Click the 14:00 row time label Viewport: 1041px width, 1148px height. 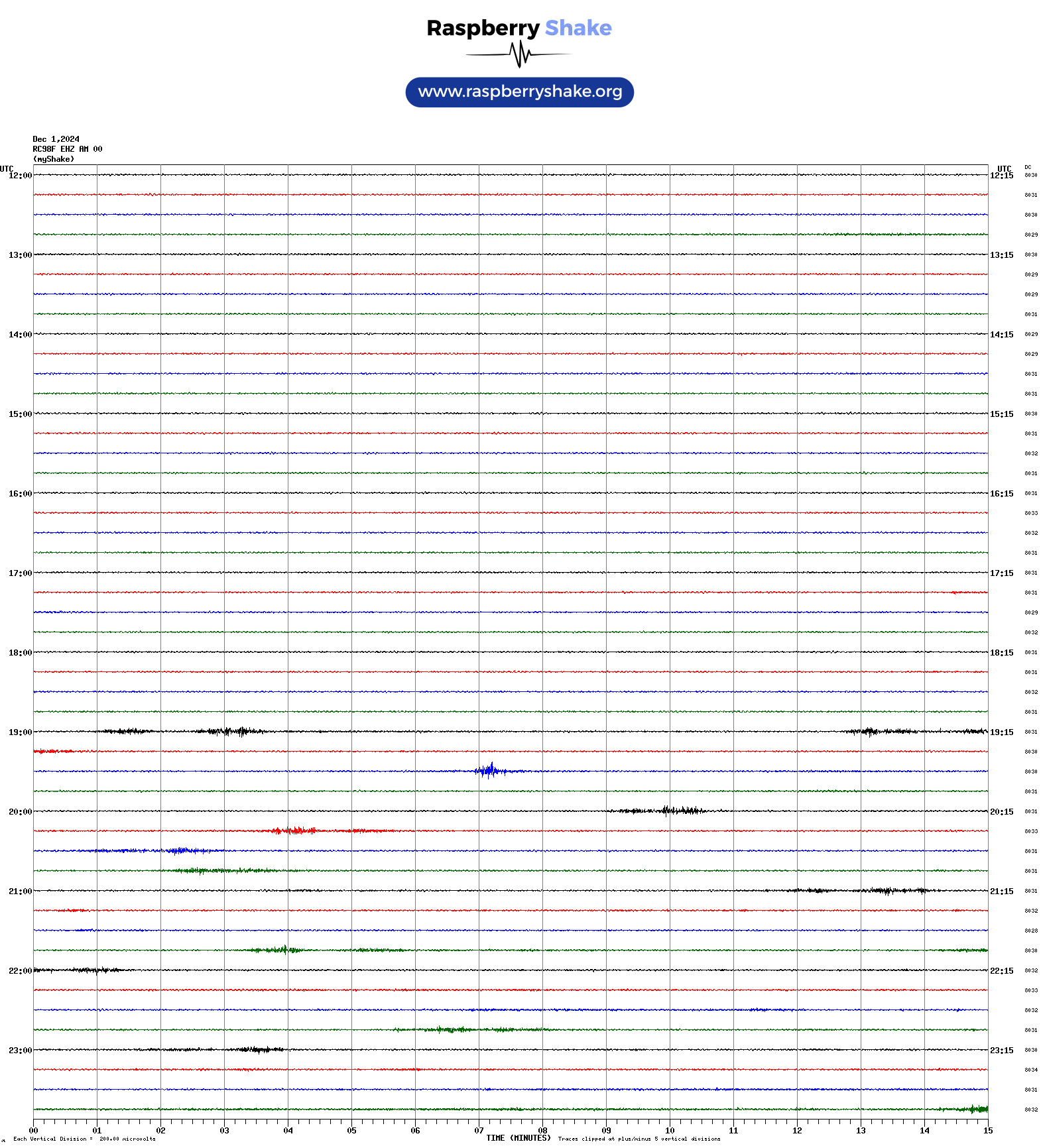click(x=20, y=335)
